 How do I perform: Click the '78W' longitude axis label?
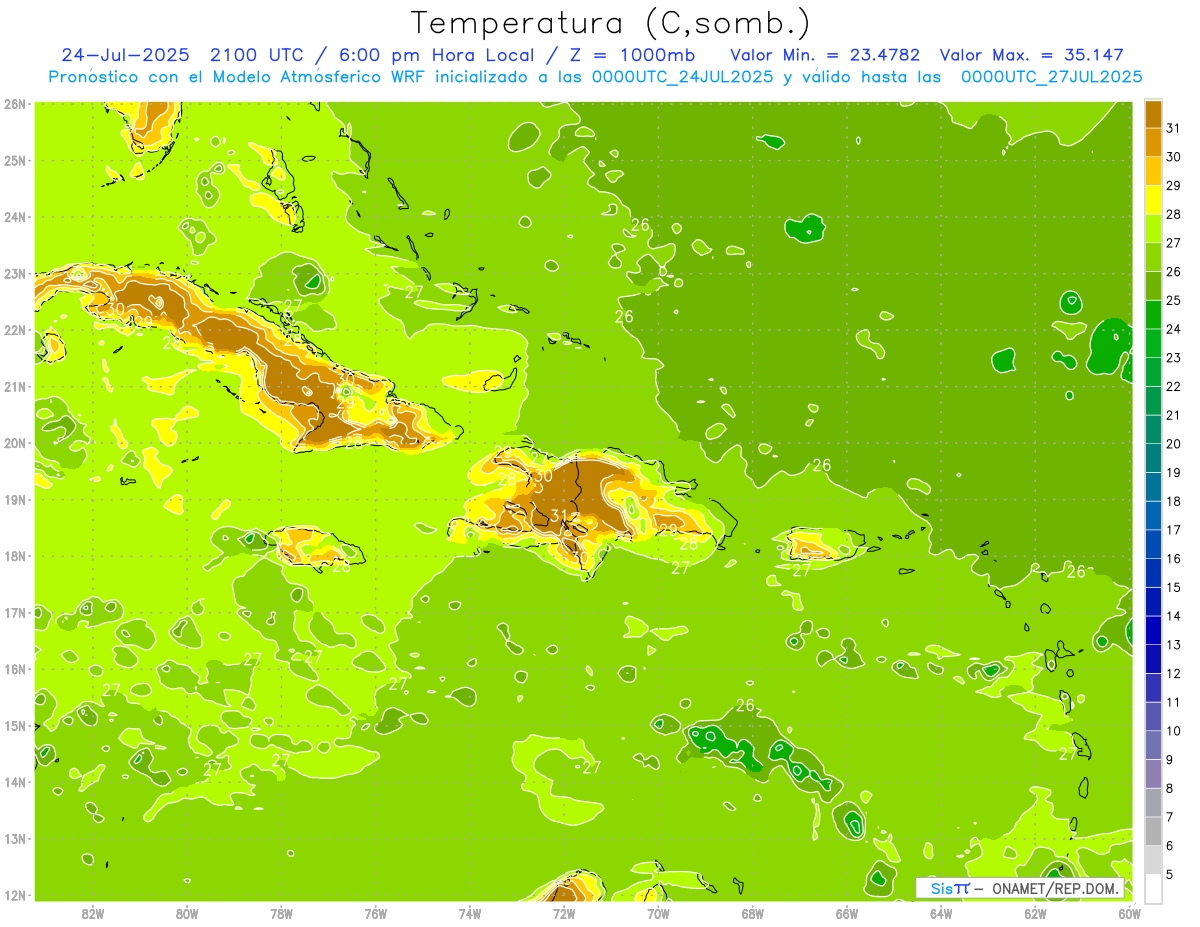click(x=281, y=914)
